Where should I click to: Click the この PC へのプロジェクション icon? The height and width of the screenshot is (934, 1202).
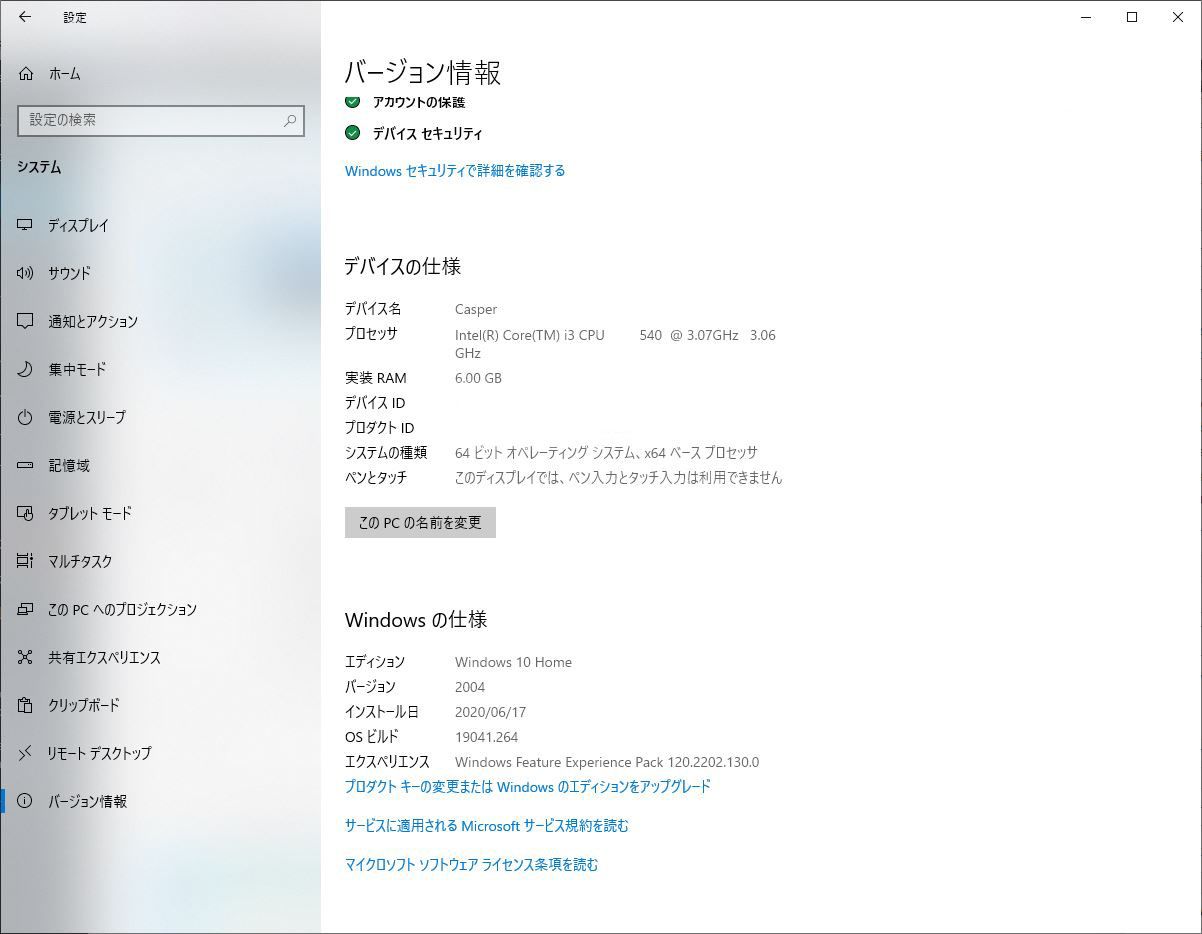point(26,609)
